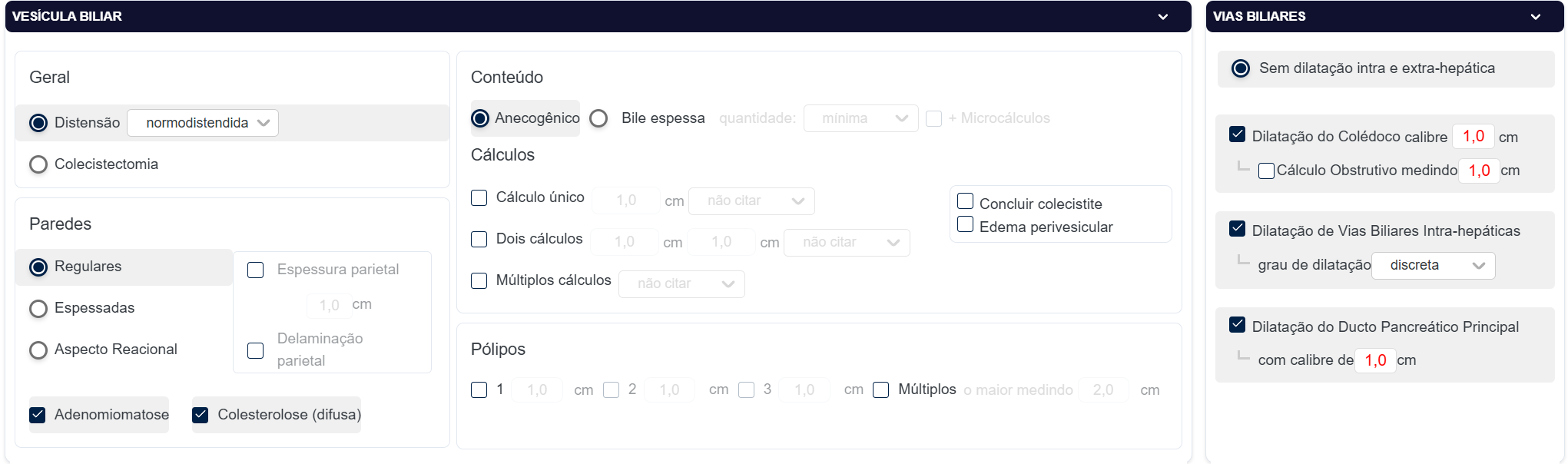1568x464 pixels.
Task: Uncheck the Adenomiomatose checkbox
Action: pos(38,415)
